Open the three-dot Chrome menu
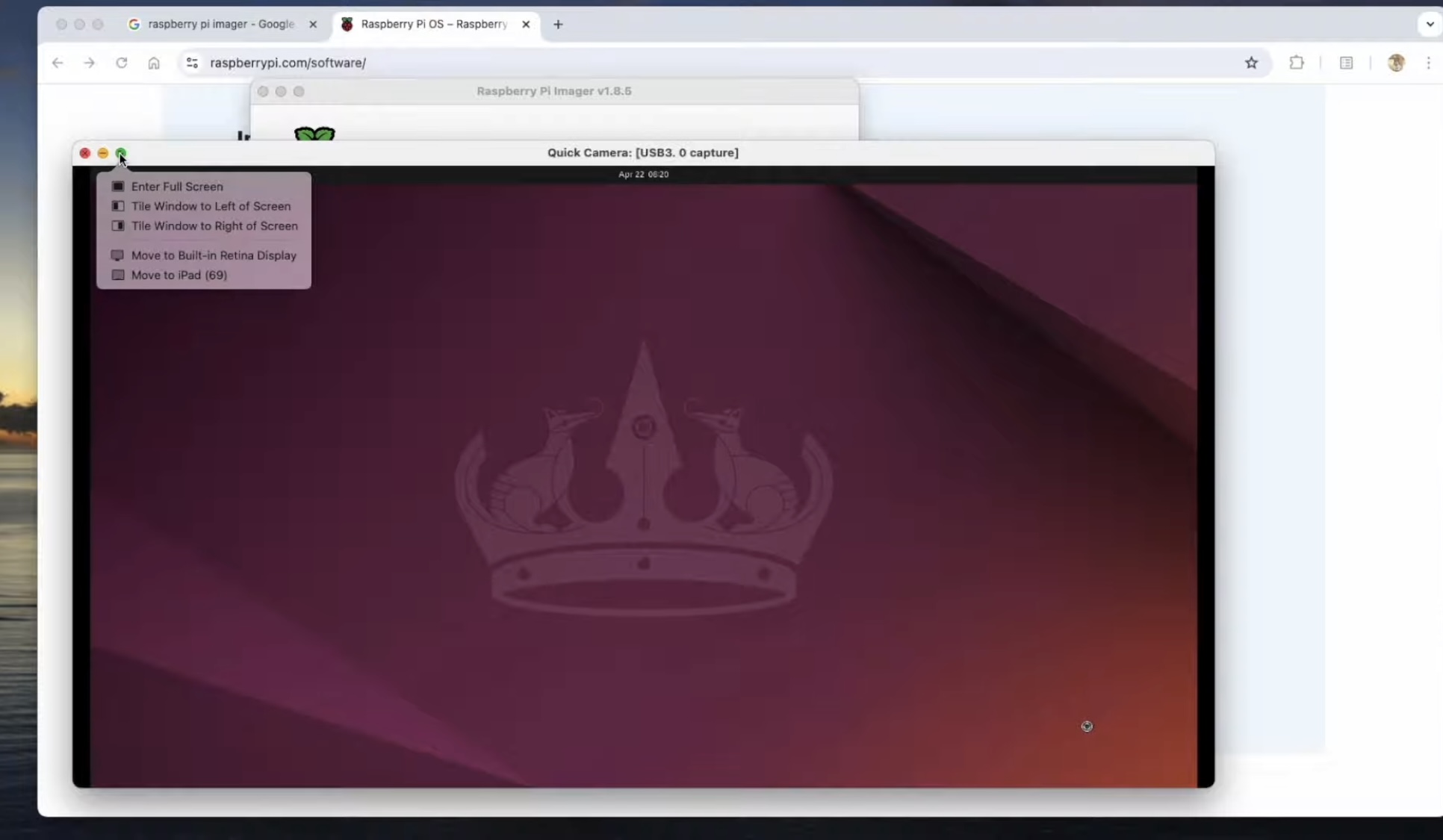 [x=1428, y=63]
